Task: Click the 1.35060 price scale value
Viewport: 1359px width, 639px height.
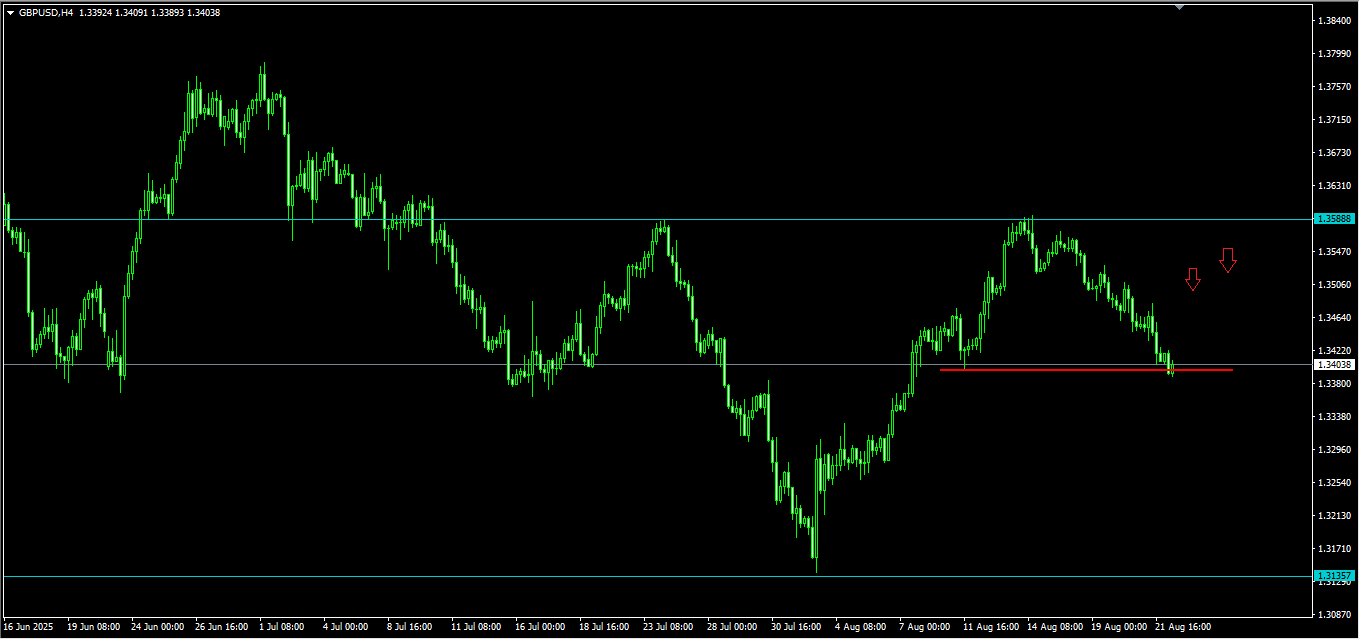Action: 1334,285
